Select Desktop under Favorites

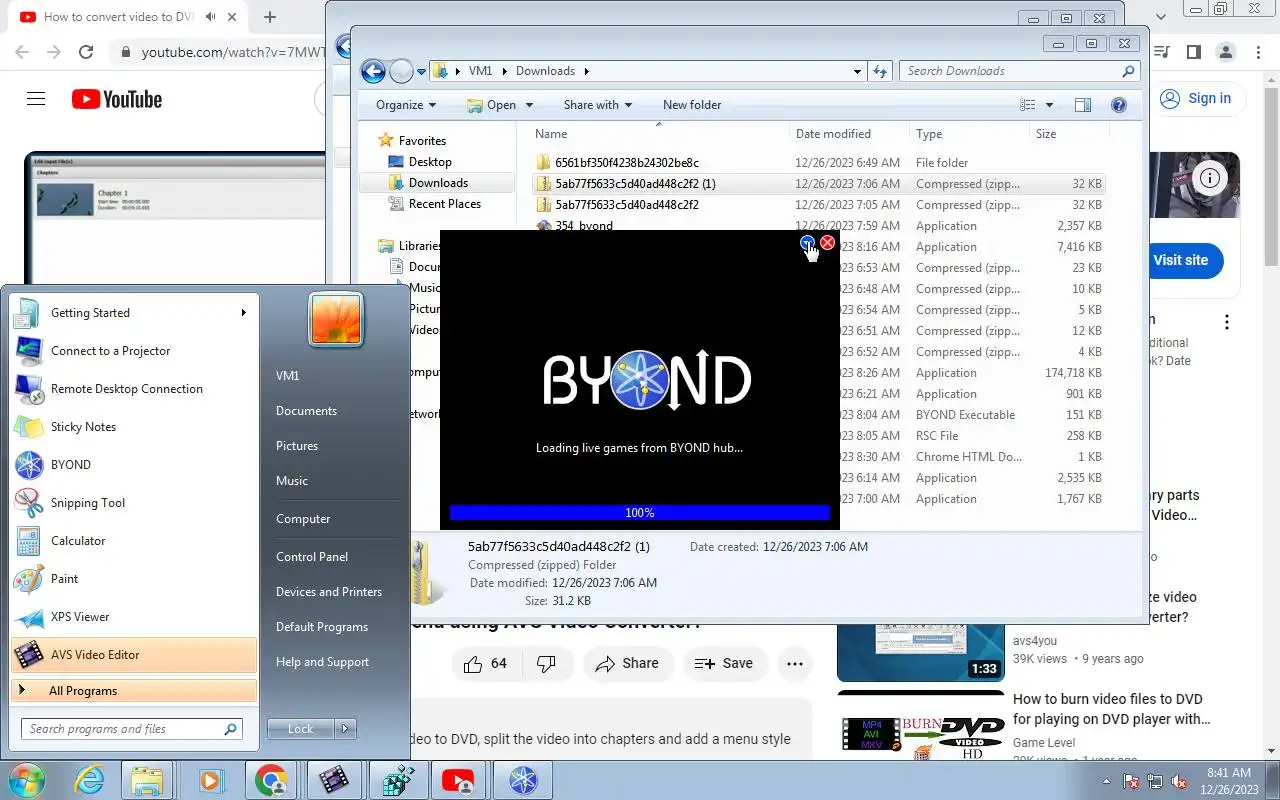[x=430, y=162]
